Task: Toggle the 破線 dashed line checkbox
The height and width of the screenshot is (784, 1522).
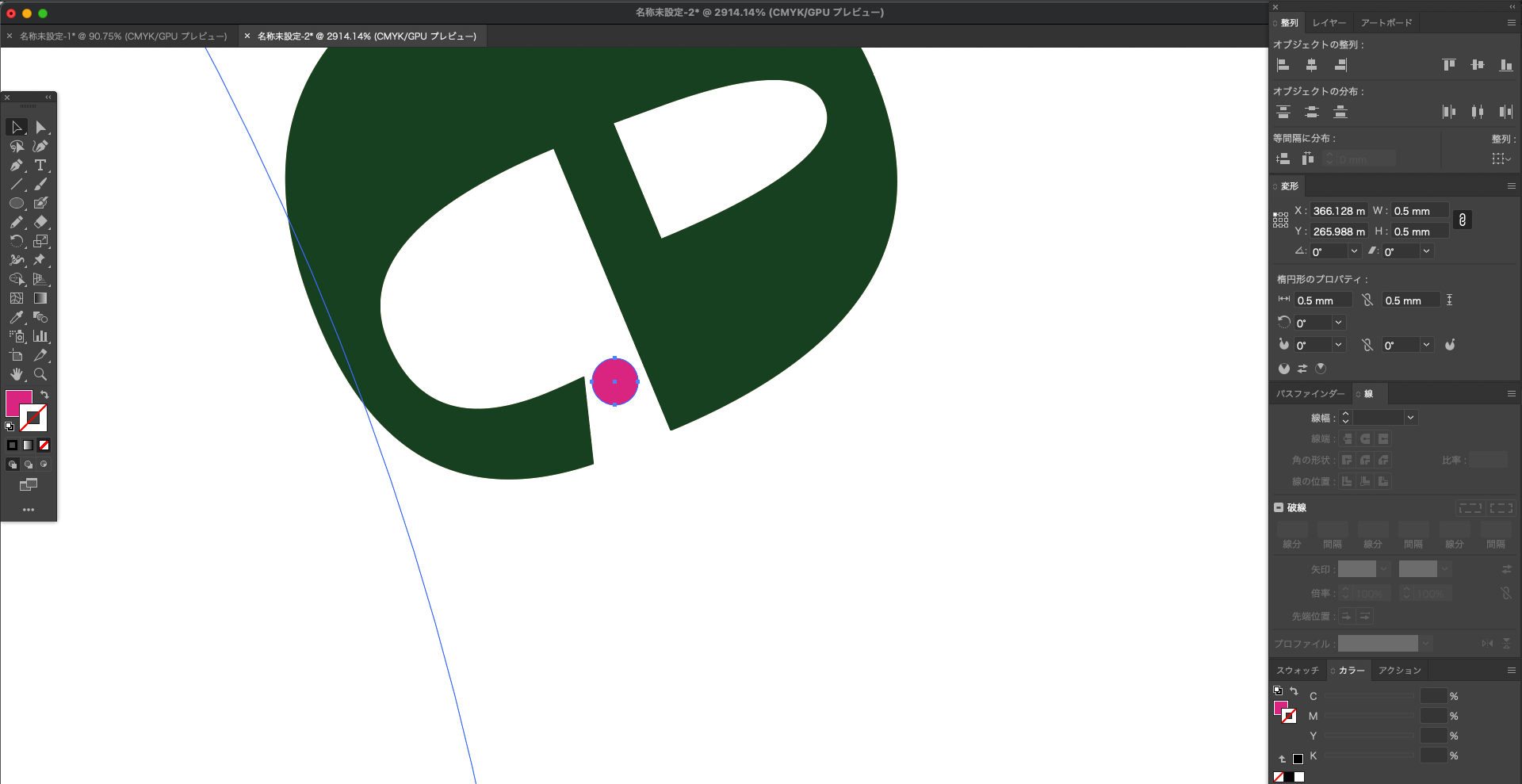Action: (x=1279, y=507)
